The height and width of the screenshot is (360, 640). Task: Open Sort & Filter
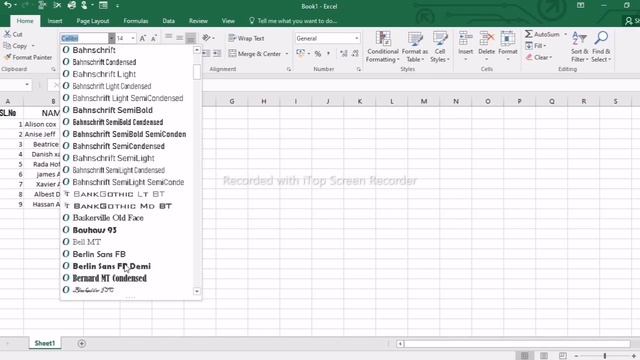click(579, 47)
